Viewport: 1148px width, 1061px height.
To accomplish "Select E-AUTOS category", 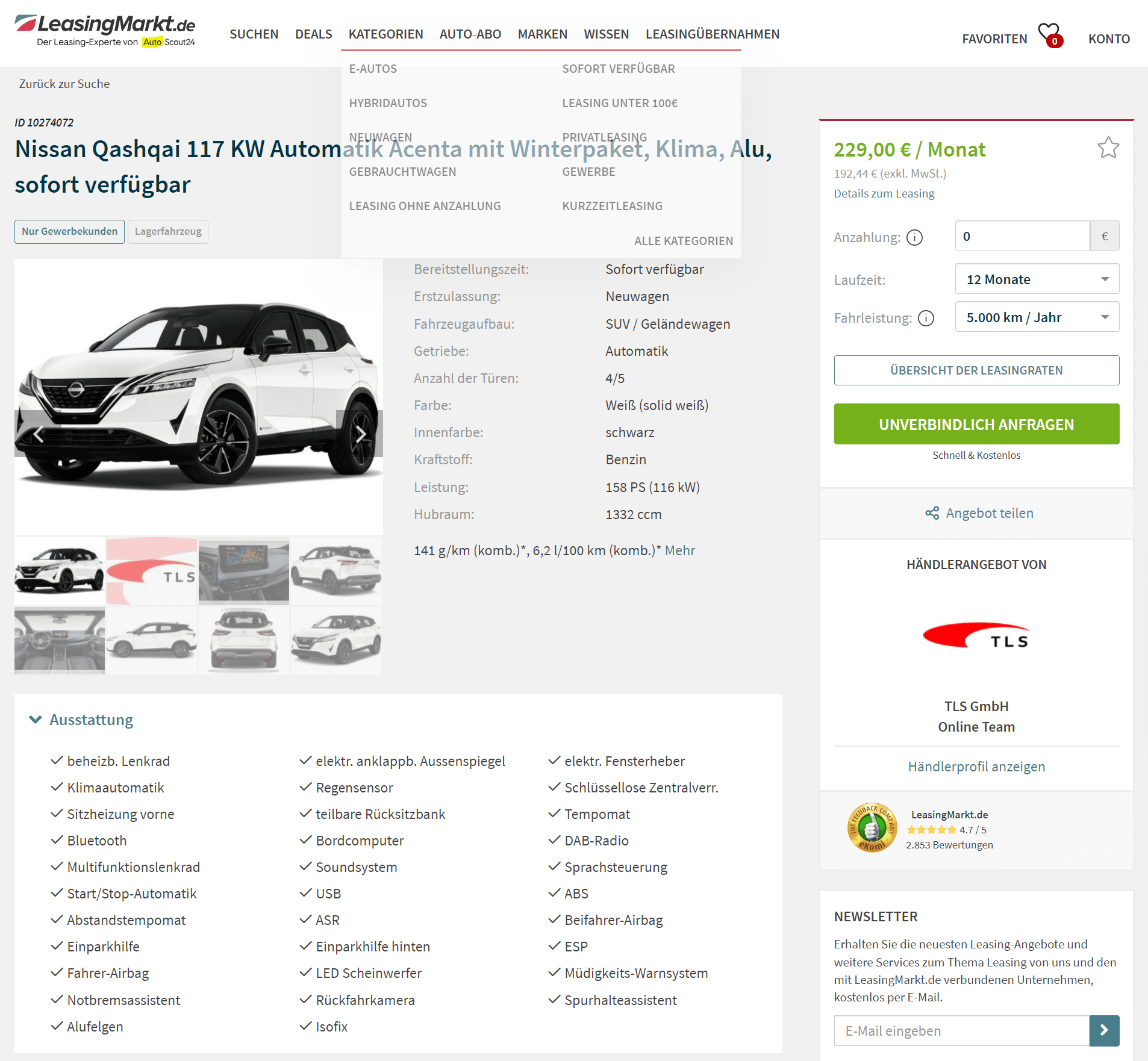I will click(373, 69).
